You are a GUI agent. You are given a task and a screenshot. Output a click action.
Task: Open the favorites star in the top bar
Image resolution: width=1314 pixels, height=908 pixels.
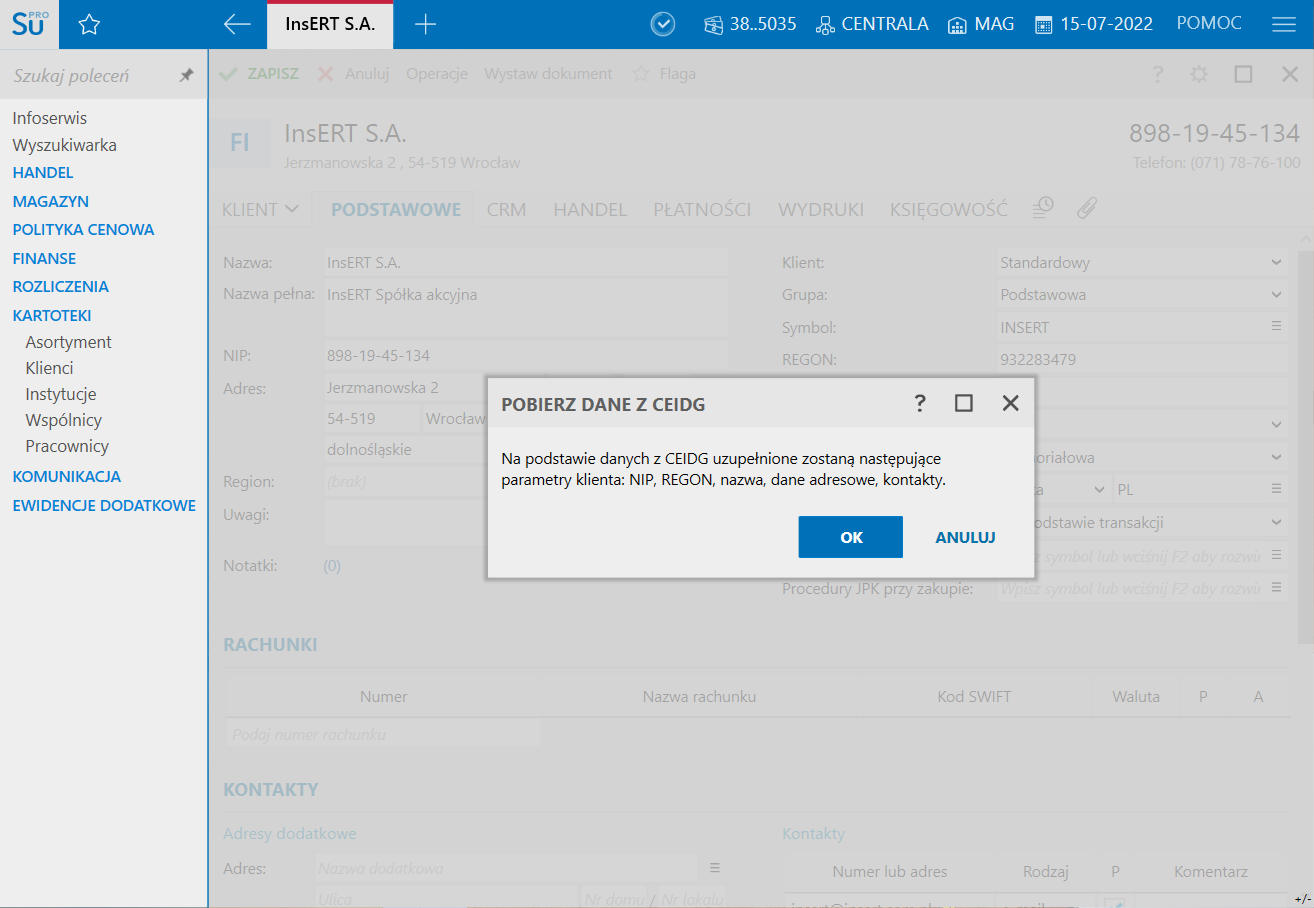tap(89, 25)
